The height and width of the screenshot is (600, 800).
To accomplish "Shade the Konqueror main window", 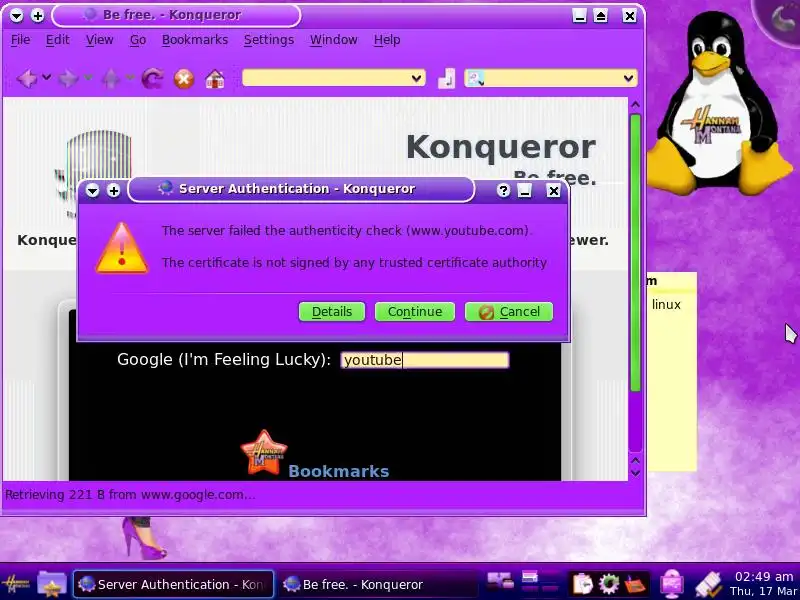I will pyautogui.click(x=601, y=16).
